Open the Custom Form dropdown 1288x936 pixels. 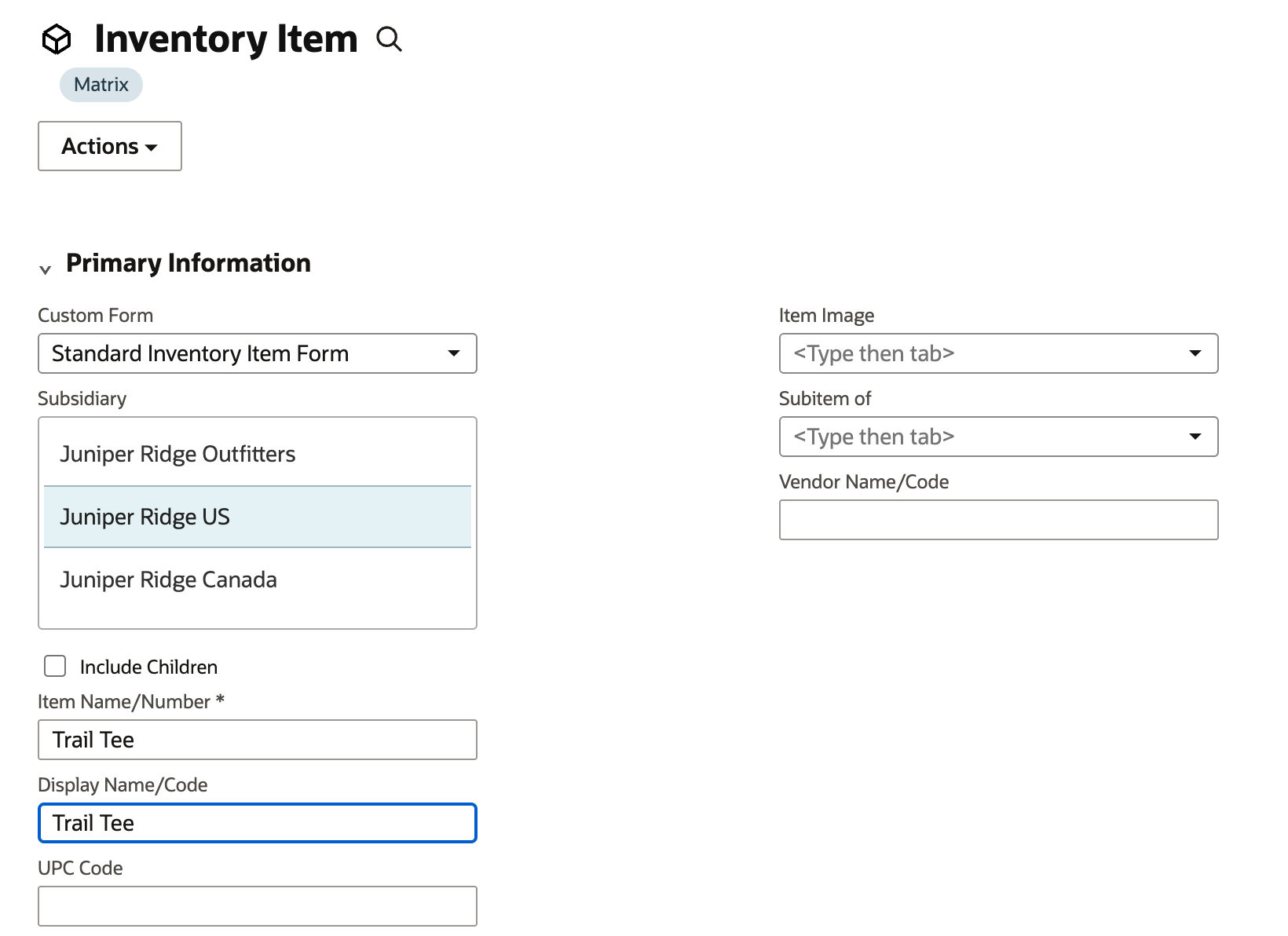pyautogui.click(x=258, y=353)
